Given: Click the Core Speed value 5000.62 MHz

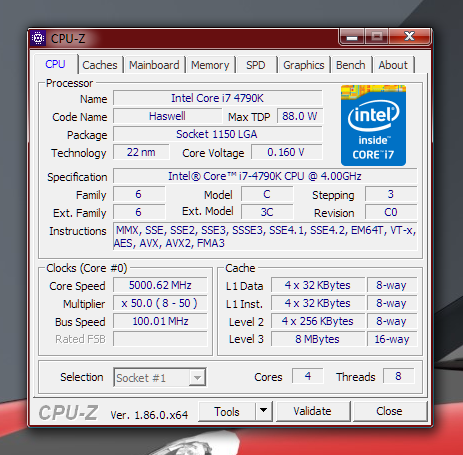Looking at the screenshot, I should click(160, 285).
